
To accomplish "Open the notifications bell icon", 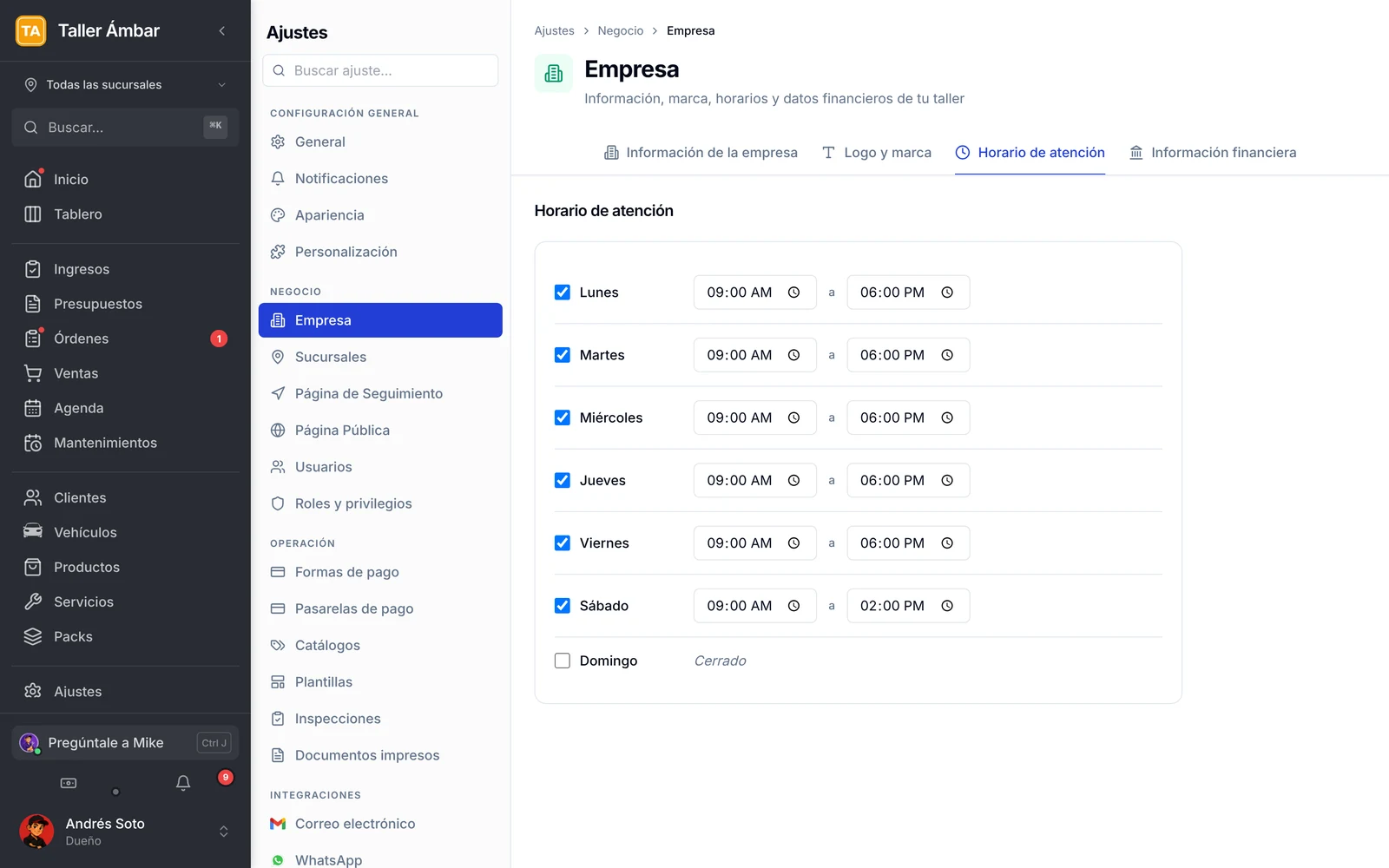I will pyautogui.click(x=183, y=783).
